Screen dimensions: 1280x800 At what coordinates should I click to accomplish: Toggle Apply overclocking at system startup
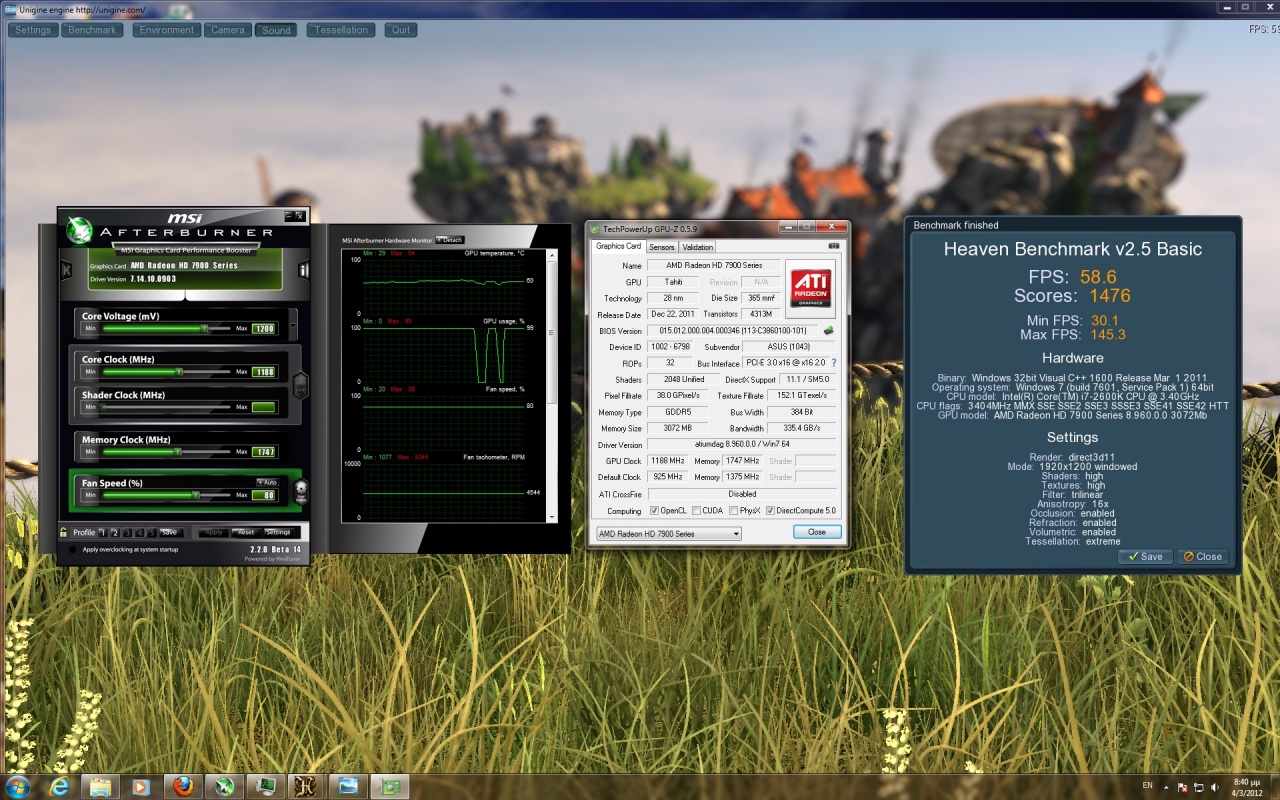[73, 549]
